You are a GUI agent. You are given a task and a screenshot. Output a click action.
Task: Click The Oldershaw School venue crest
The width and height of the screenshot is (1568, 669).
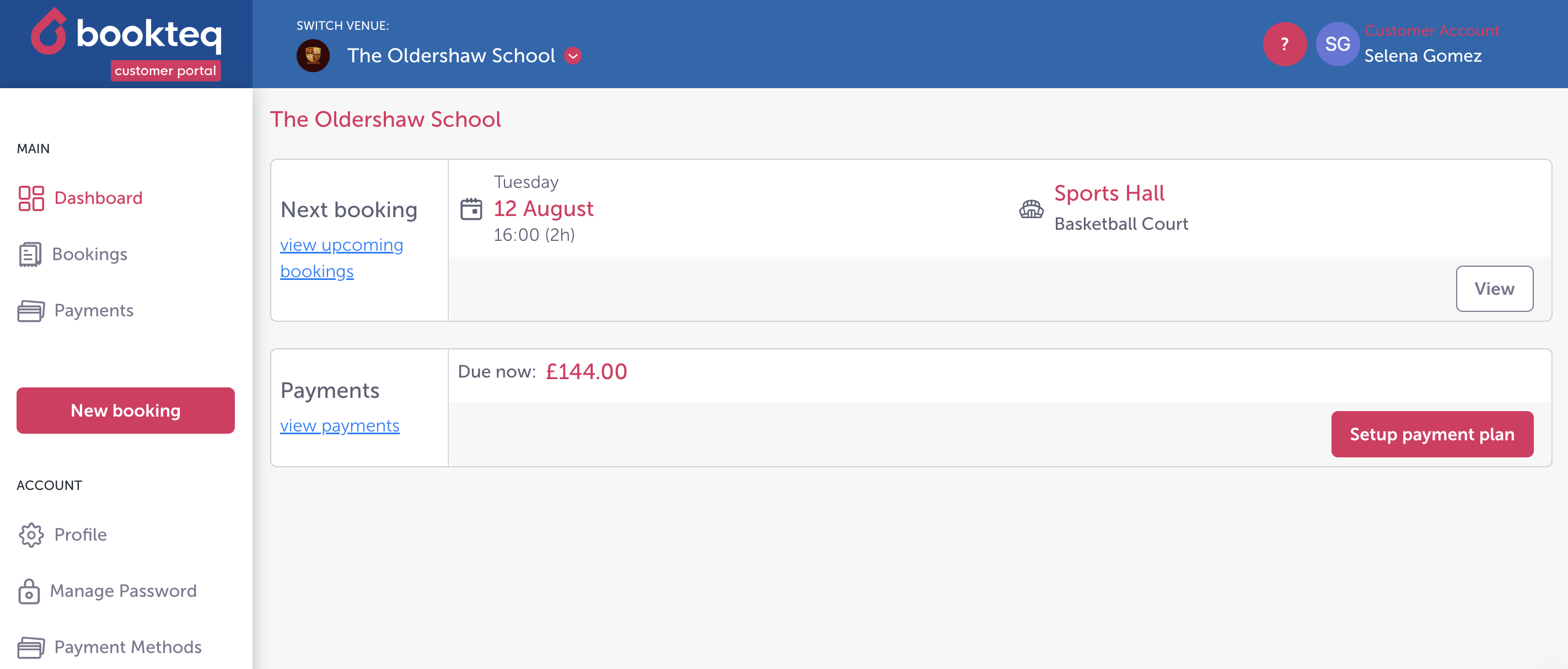(x=313, y=56)
